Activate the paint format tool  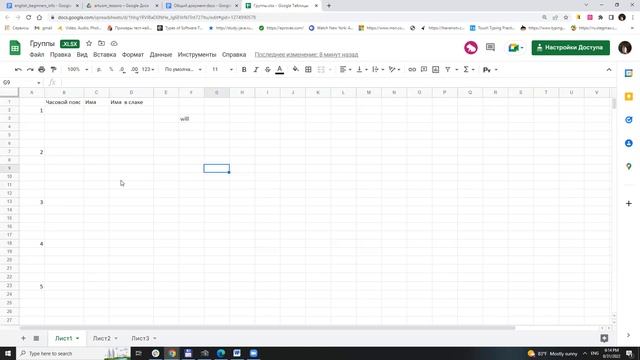click(53, 70)
